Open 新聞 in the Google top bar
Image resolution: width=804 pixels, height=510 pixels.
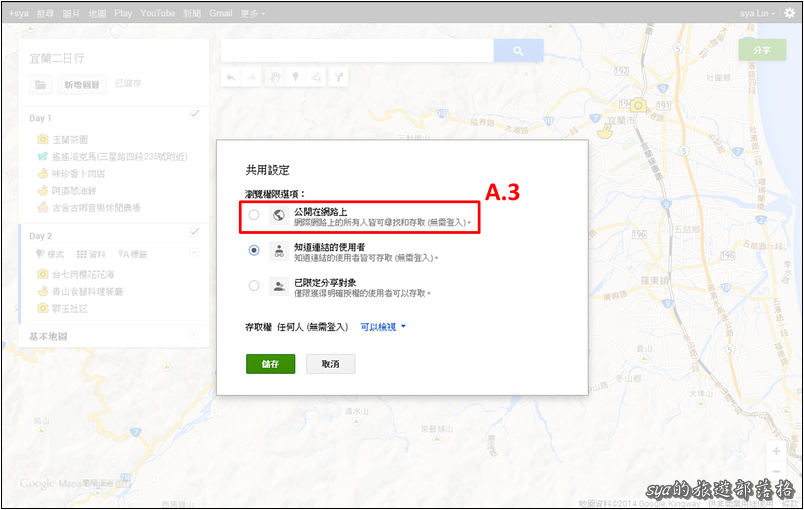(x=192, y=13)
